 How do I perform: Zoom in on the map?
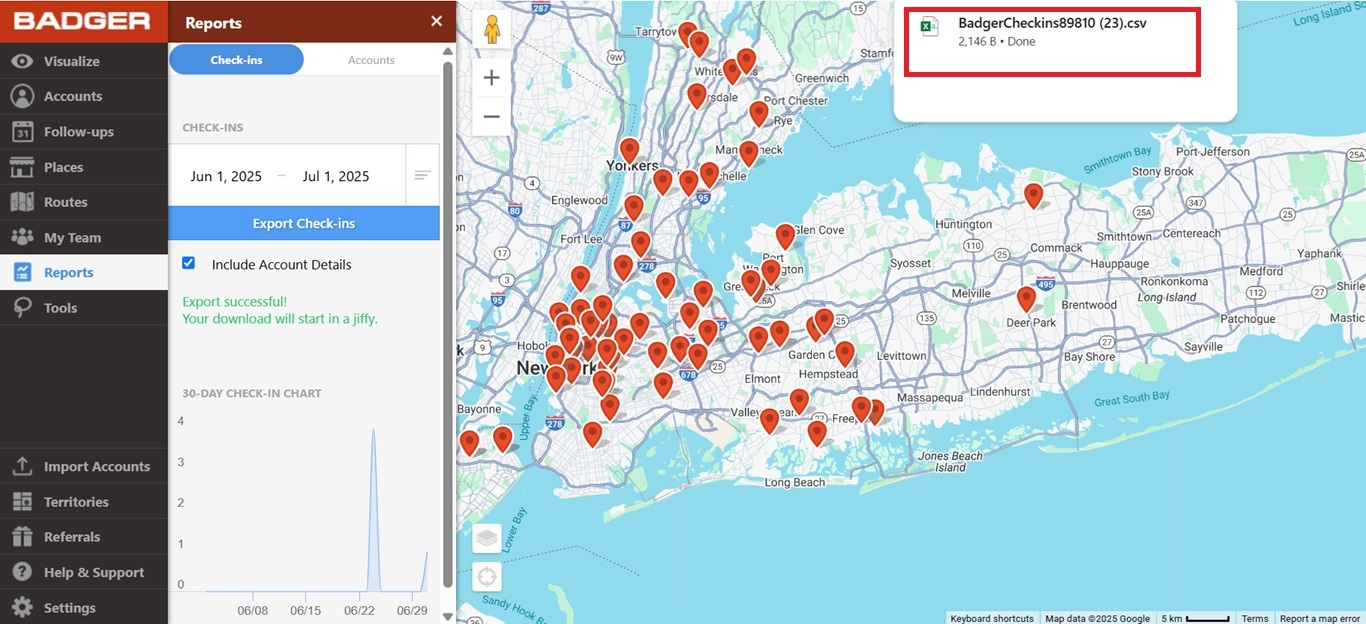click(491, 78)
